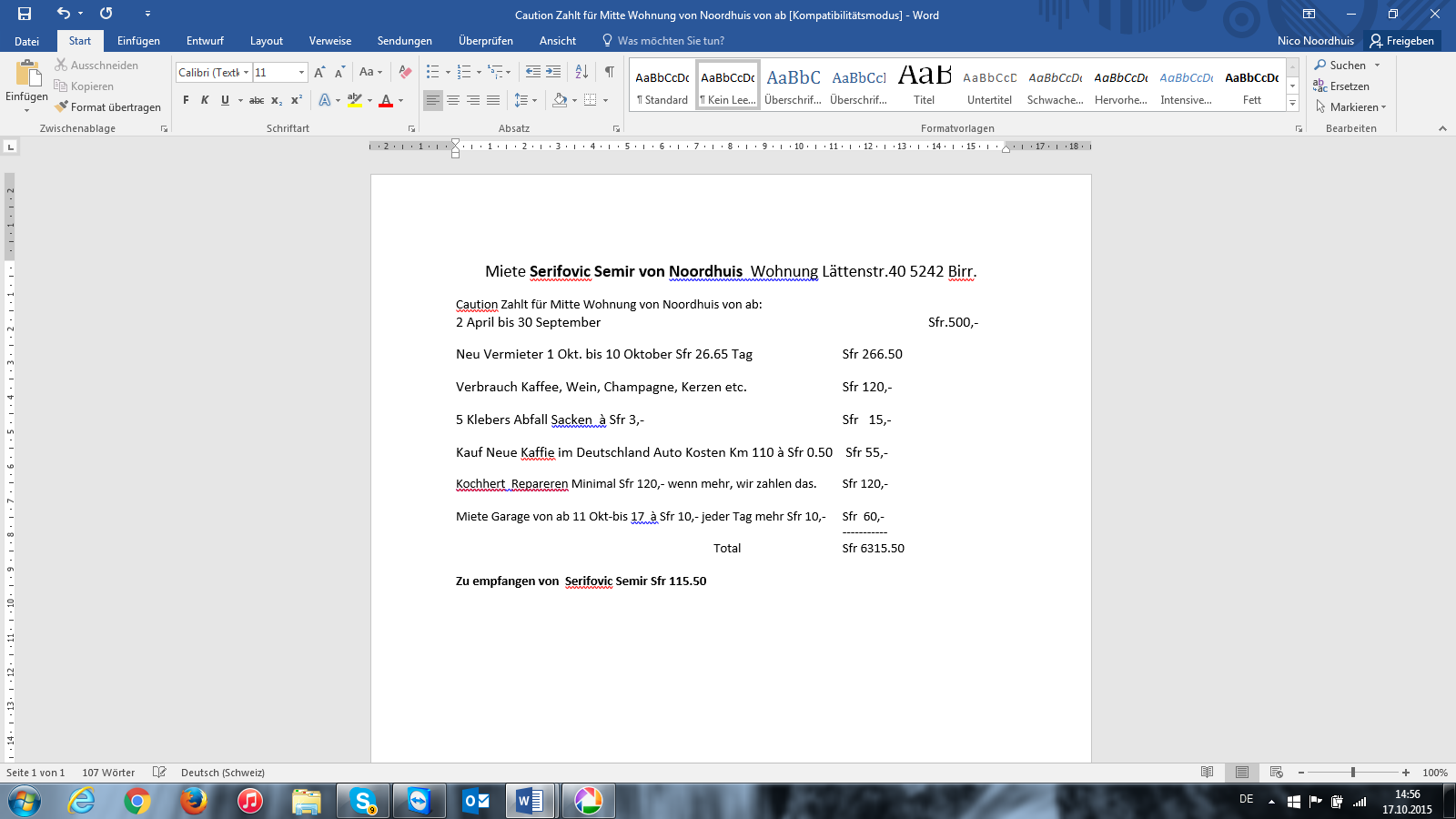Viewport: 1456px width, 819px height.
Task: Click the zoom slider handle
Action: (x=1353, y=773)
